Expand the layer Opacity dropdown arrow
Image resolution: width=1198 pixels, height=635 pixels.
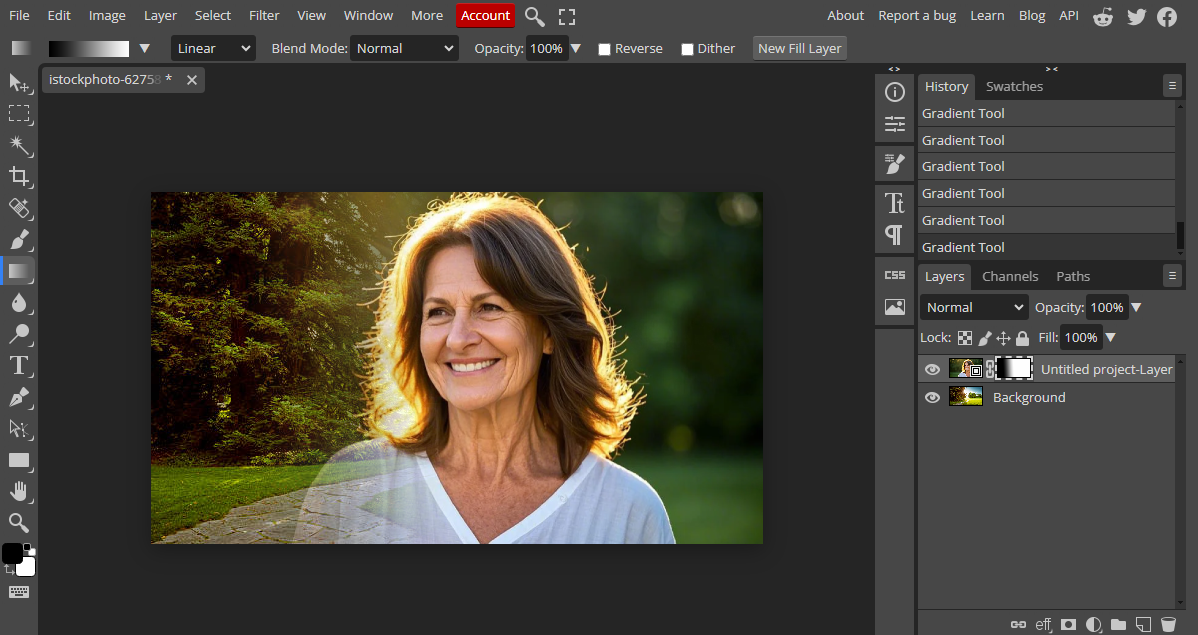pyautogui.click(x=1136, y=308)
